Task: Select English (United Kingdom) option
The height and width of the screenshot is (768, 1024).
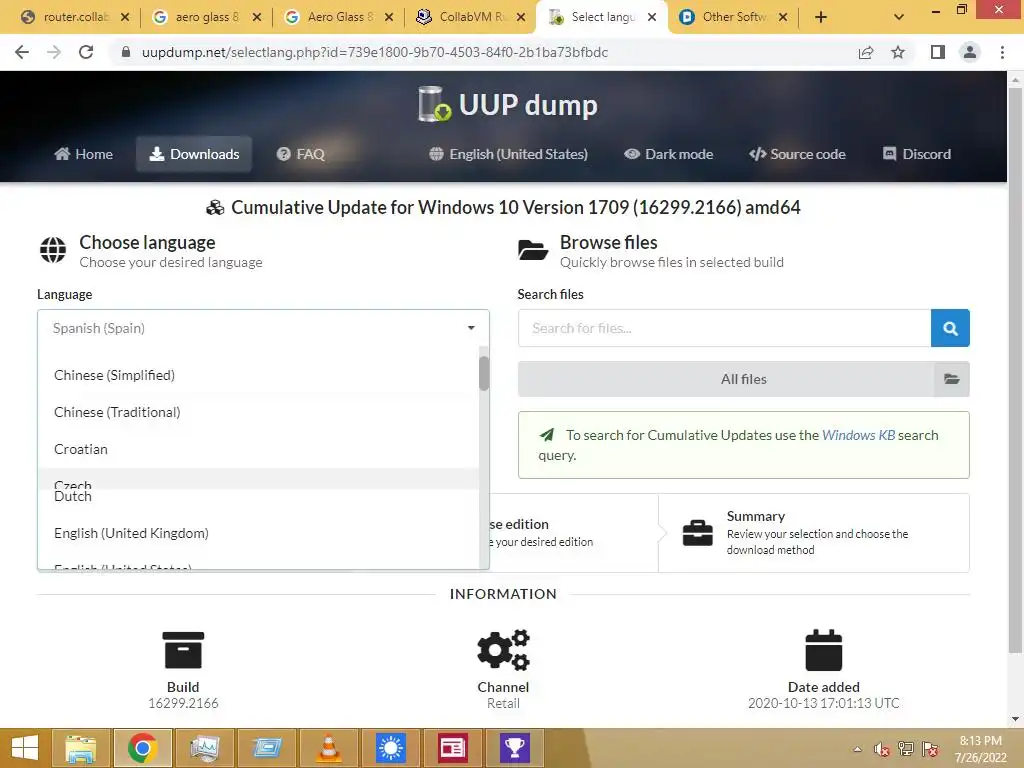Action: click(x=259, y=533)
